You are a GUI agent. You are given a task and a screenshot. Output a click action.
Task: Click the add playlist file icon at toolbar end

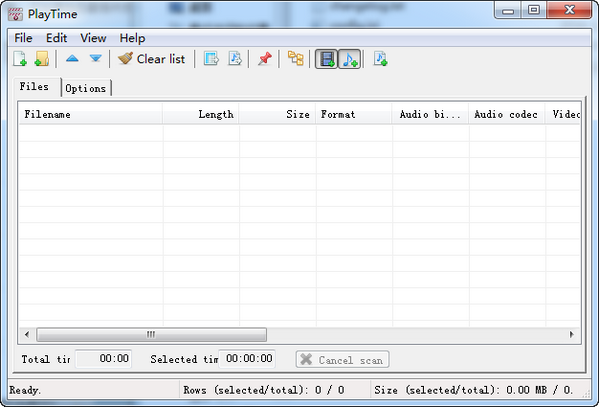[380, 59]
